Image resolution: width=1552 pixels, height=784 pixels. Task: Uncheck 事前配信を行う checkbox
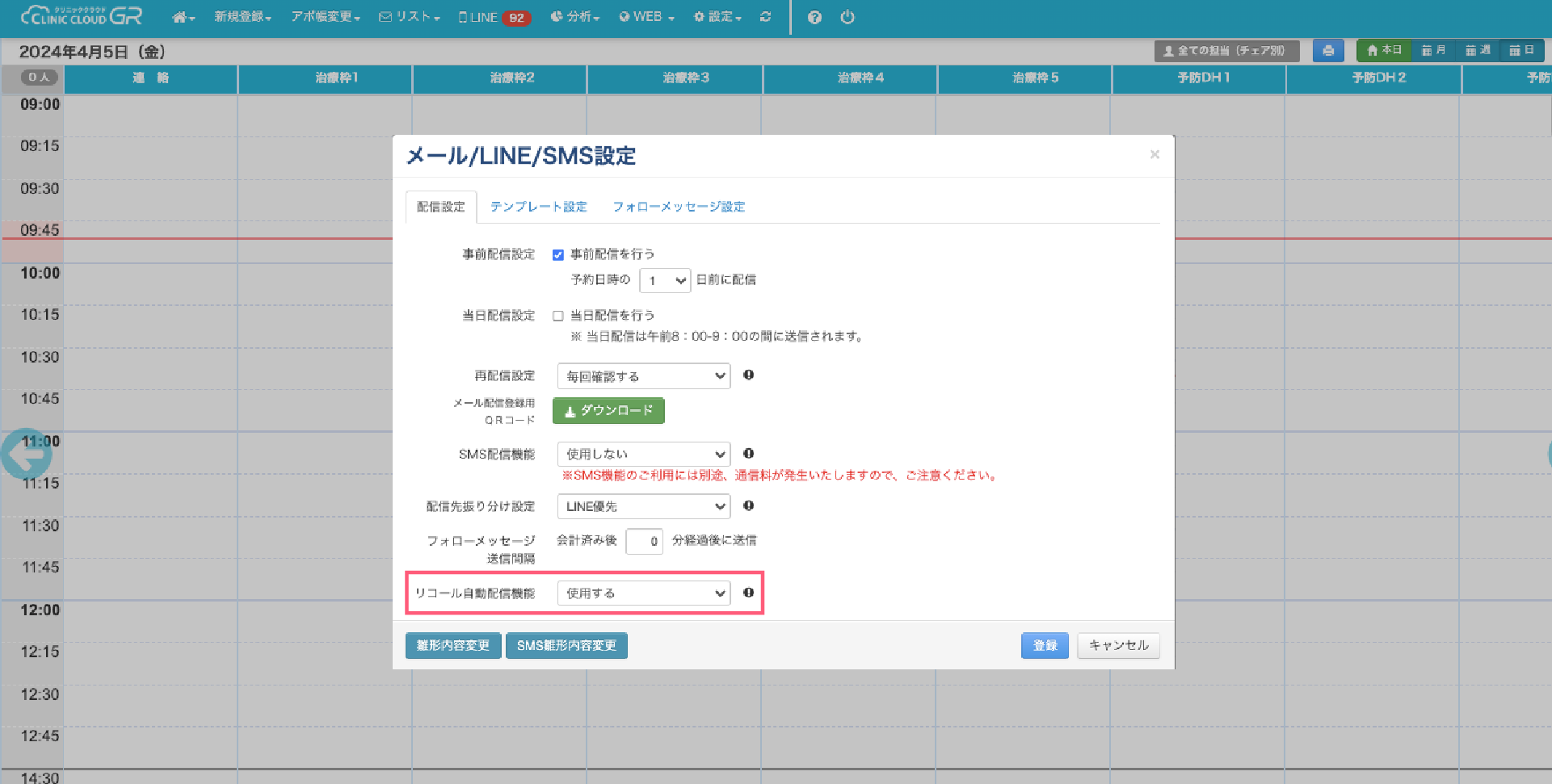558,255
